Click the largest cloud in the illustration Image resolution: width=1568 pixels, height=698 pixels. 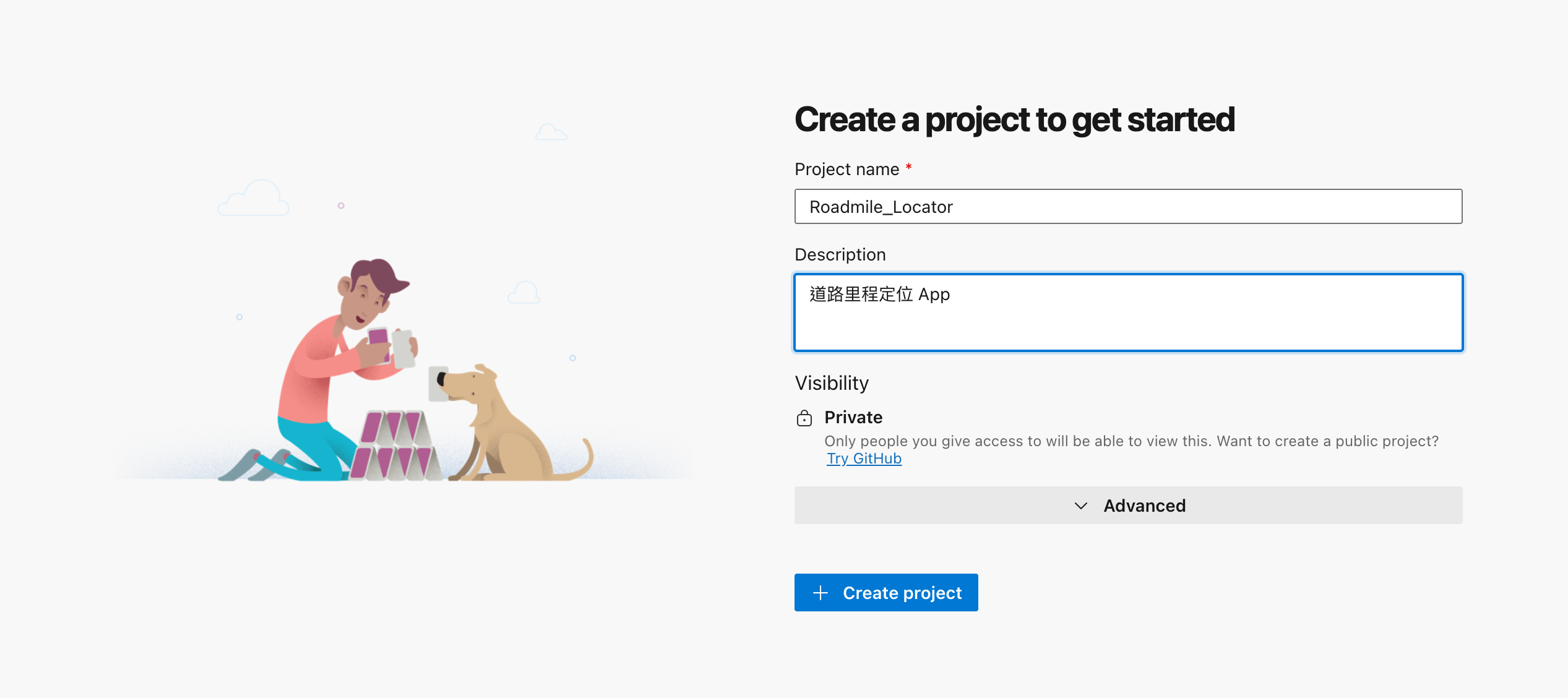(255, 198)
